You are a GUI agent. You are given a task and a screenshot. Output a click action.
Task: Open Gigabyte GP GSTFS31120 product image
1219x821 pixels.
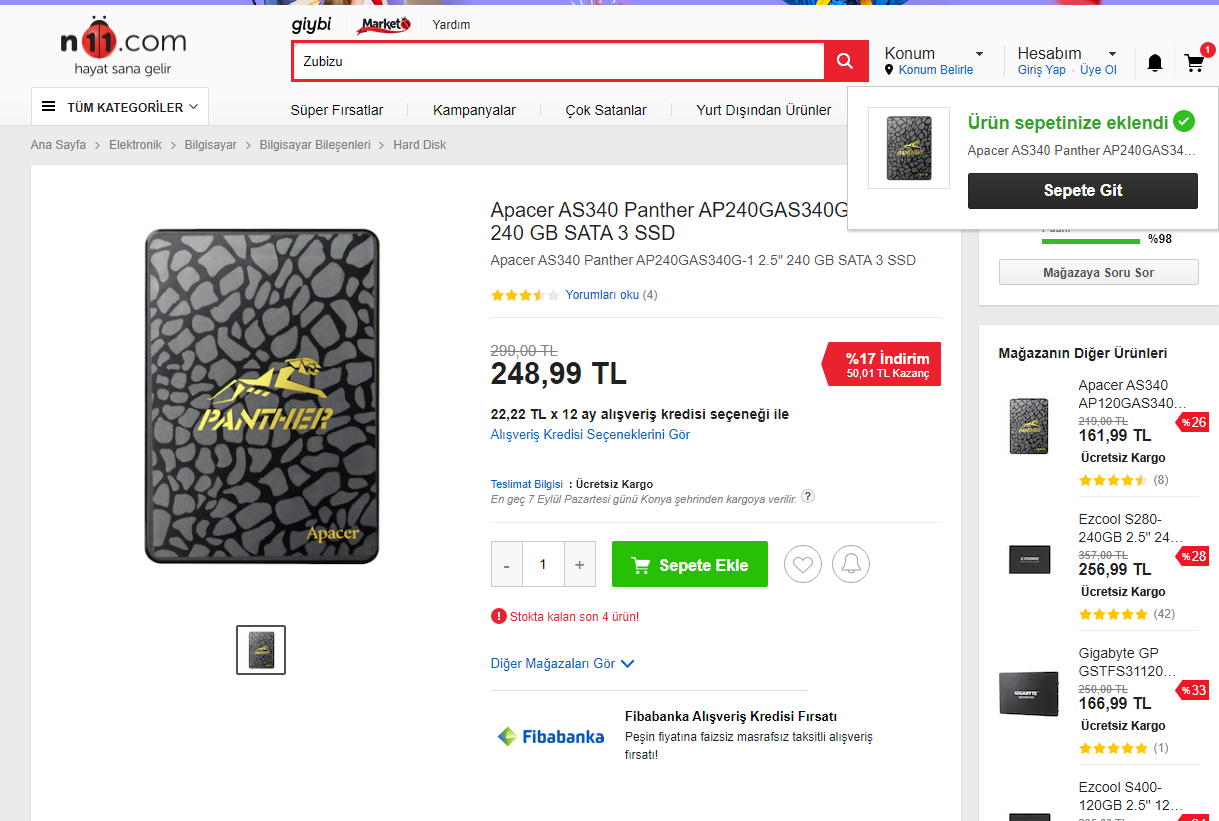coord(1028,693)
